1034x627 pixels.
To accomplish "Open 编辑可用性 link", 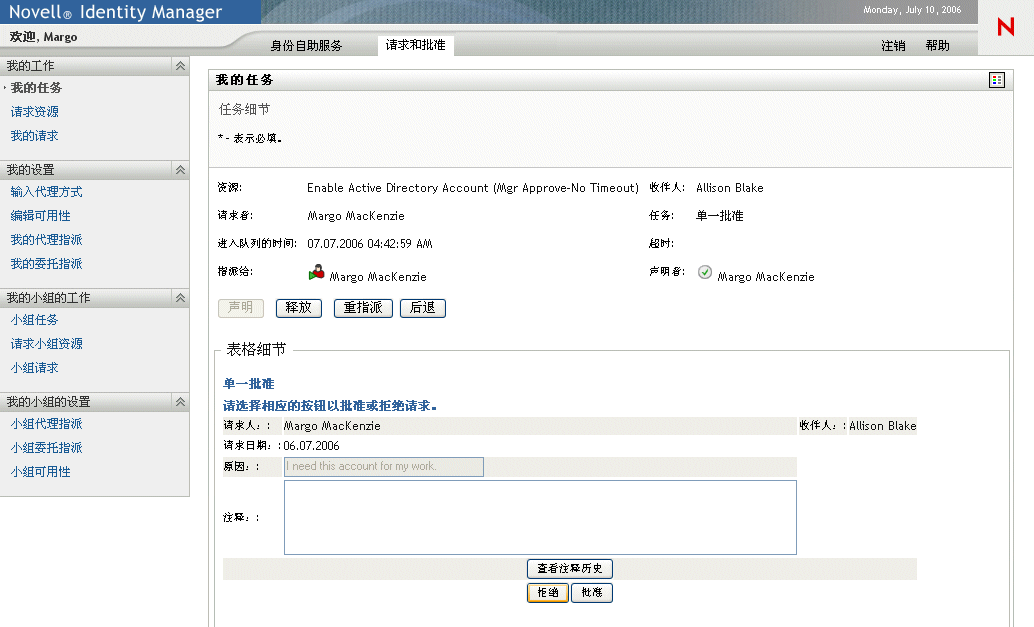I will [x=40, y=216].
